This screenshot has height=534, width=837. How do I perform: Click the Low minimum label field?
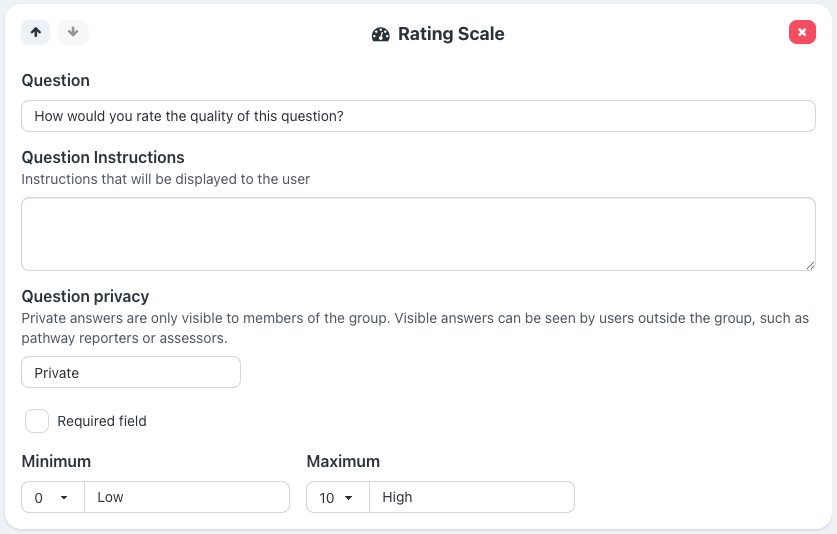187,497
